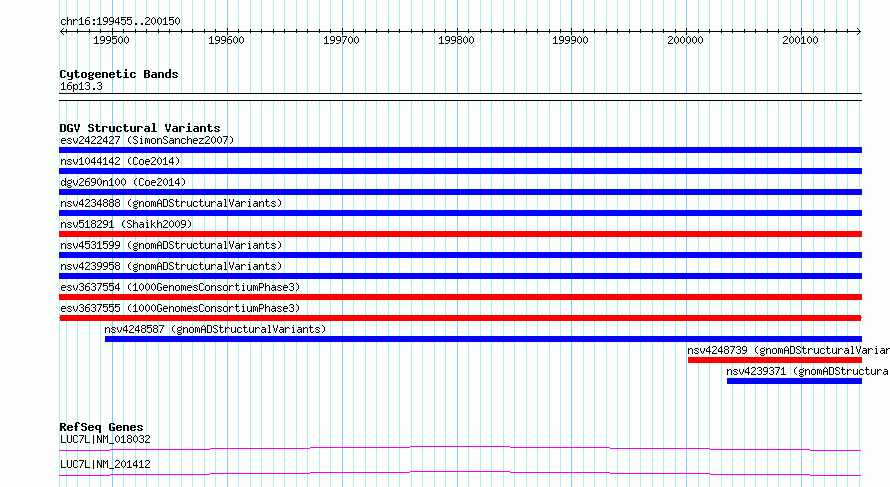Select the red bar under esv3637555
Viewport: 890px width, 487px height.
tap(460, 318)
